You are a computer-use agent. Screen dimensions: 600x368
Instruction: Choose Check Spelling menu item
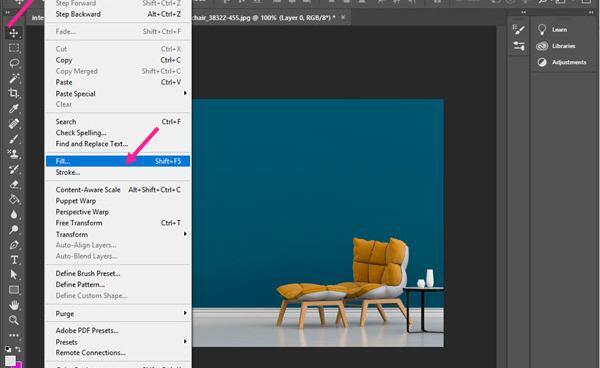tap(118, 133)
